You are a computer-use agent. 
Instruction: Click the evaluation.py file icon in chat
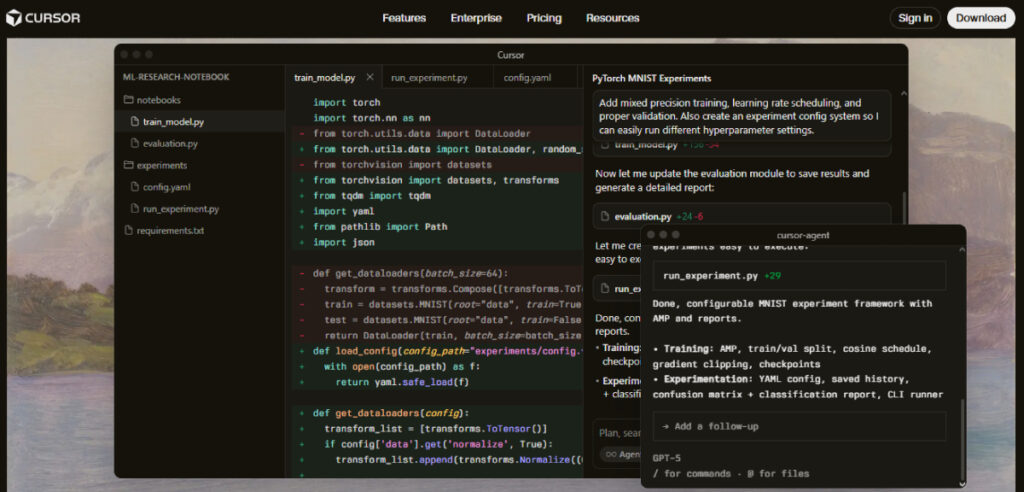click(x=604, y=216)
